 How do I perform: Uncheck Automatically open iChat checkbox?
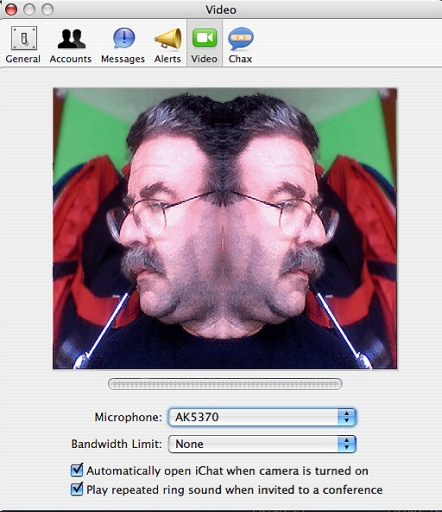(77, 470)
